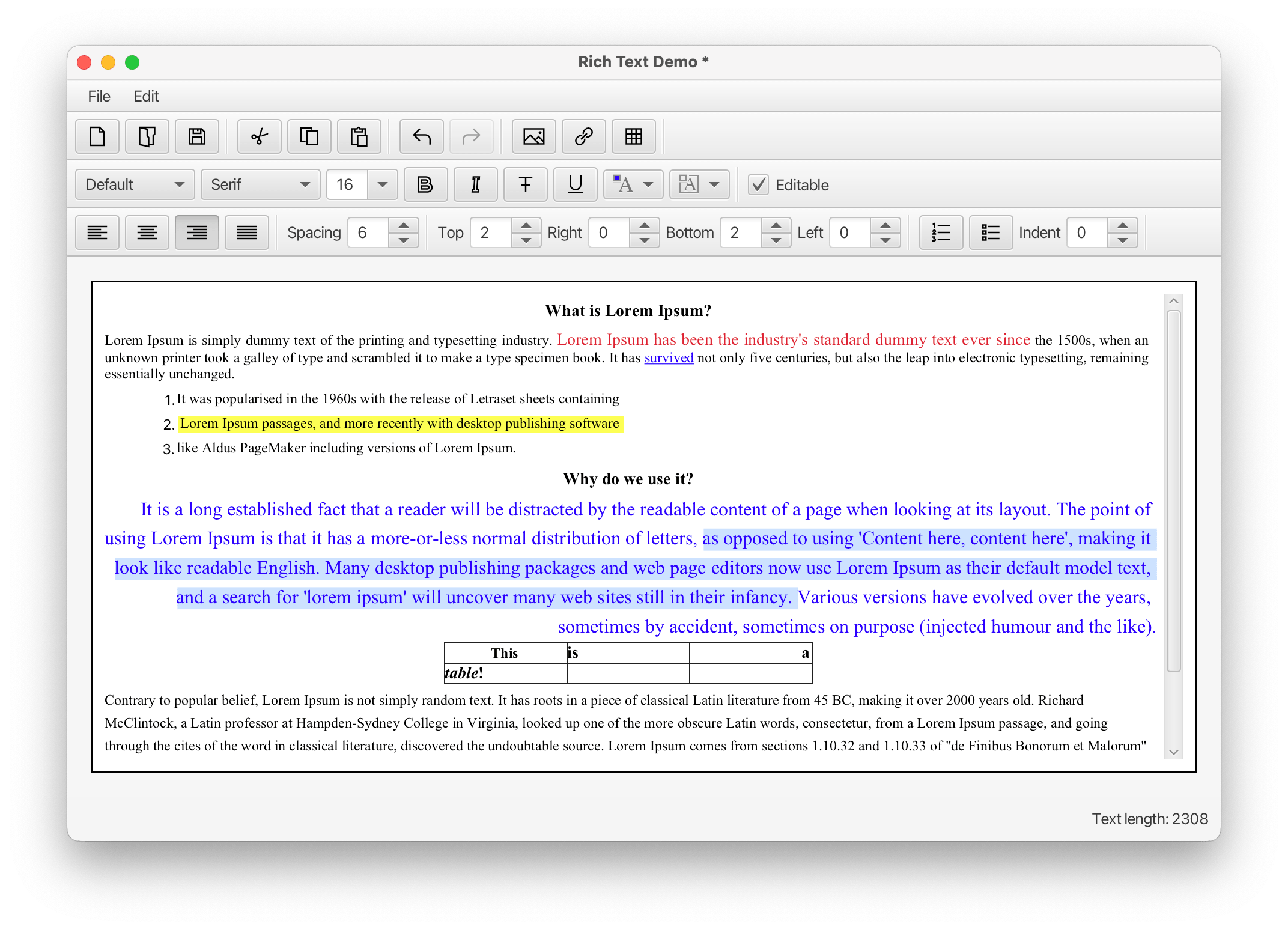Screen dimensions: 1288x930
Task: Insert a table with grid icon
Action: (634, 136)
